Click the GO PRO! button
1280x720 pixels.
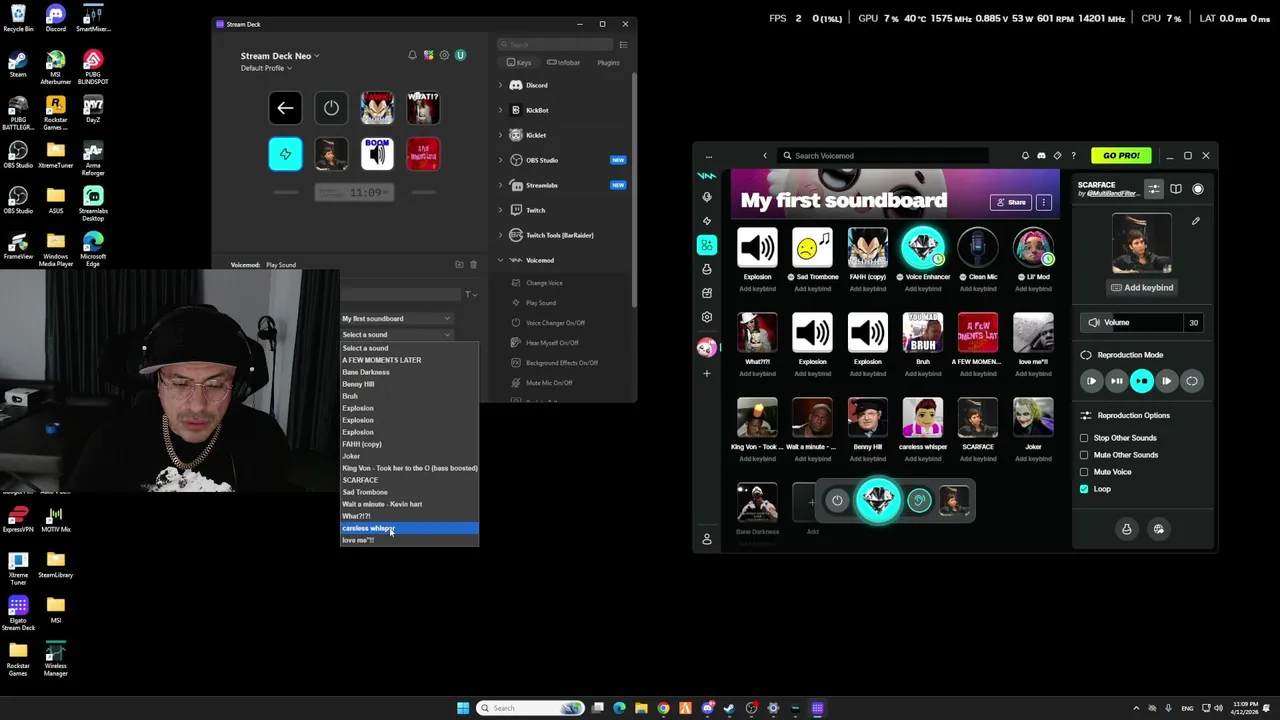click(x=1121, y=156)
